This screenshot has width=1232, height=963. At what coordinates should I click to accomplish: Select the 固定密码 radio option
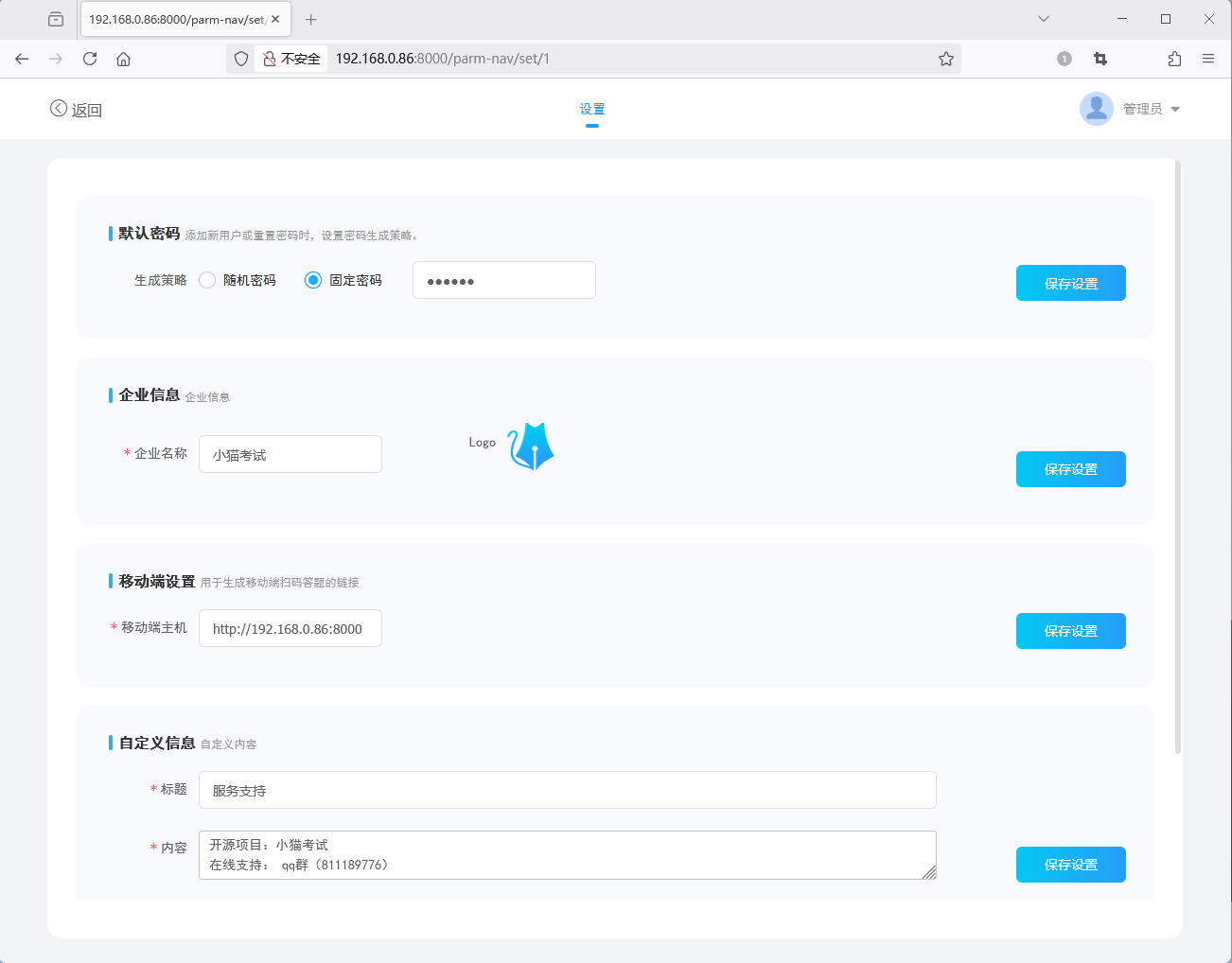pyautogui.click(x=312, y=279)
